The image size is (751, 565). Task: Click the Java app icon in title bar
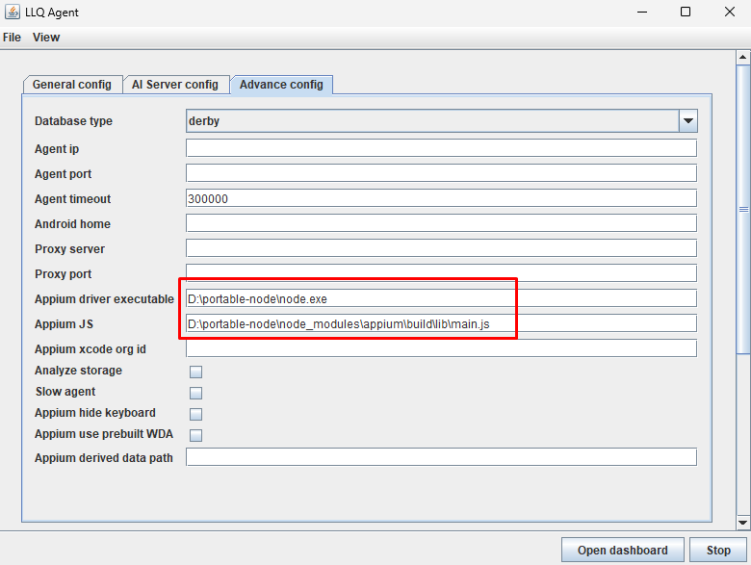coord(12,12)
